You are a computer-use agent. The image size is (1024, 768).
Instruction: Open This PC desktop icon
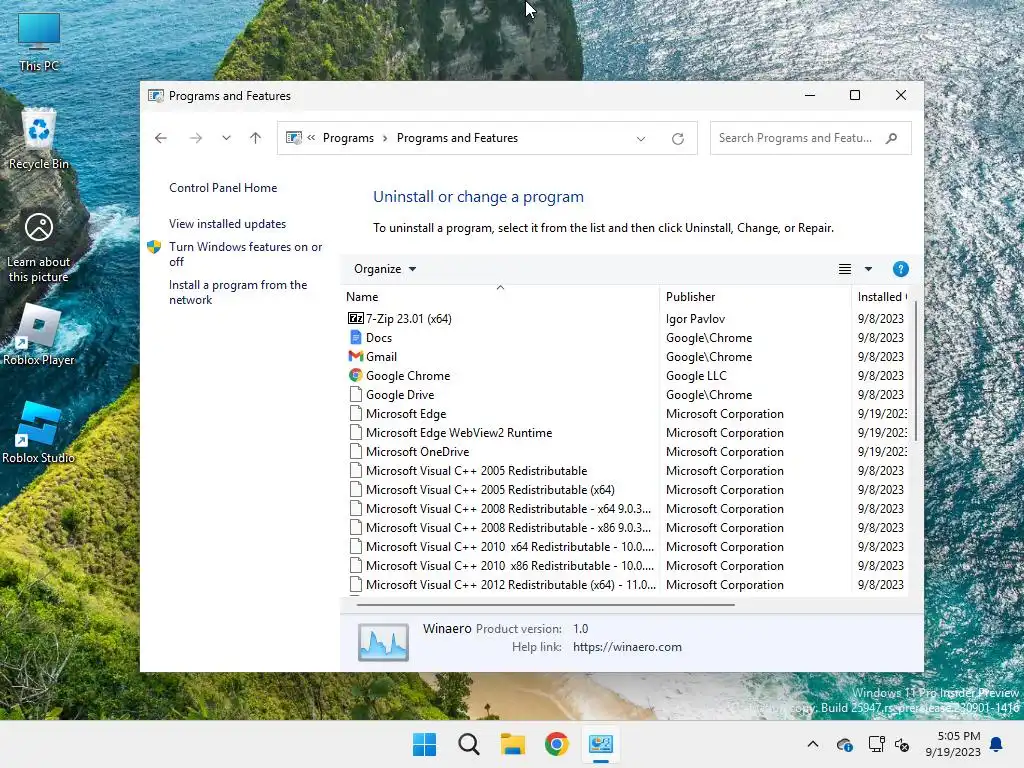coord(39,42)
